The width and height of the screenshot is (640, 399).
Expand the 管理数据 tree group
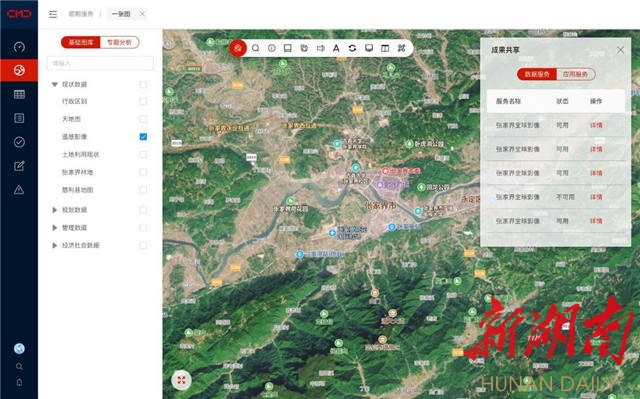[54, 228]
